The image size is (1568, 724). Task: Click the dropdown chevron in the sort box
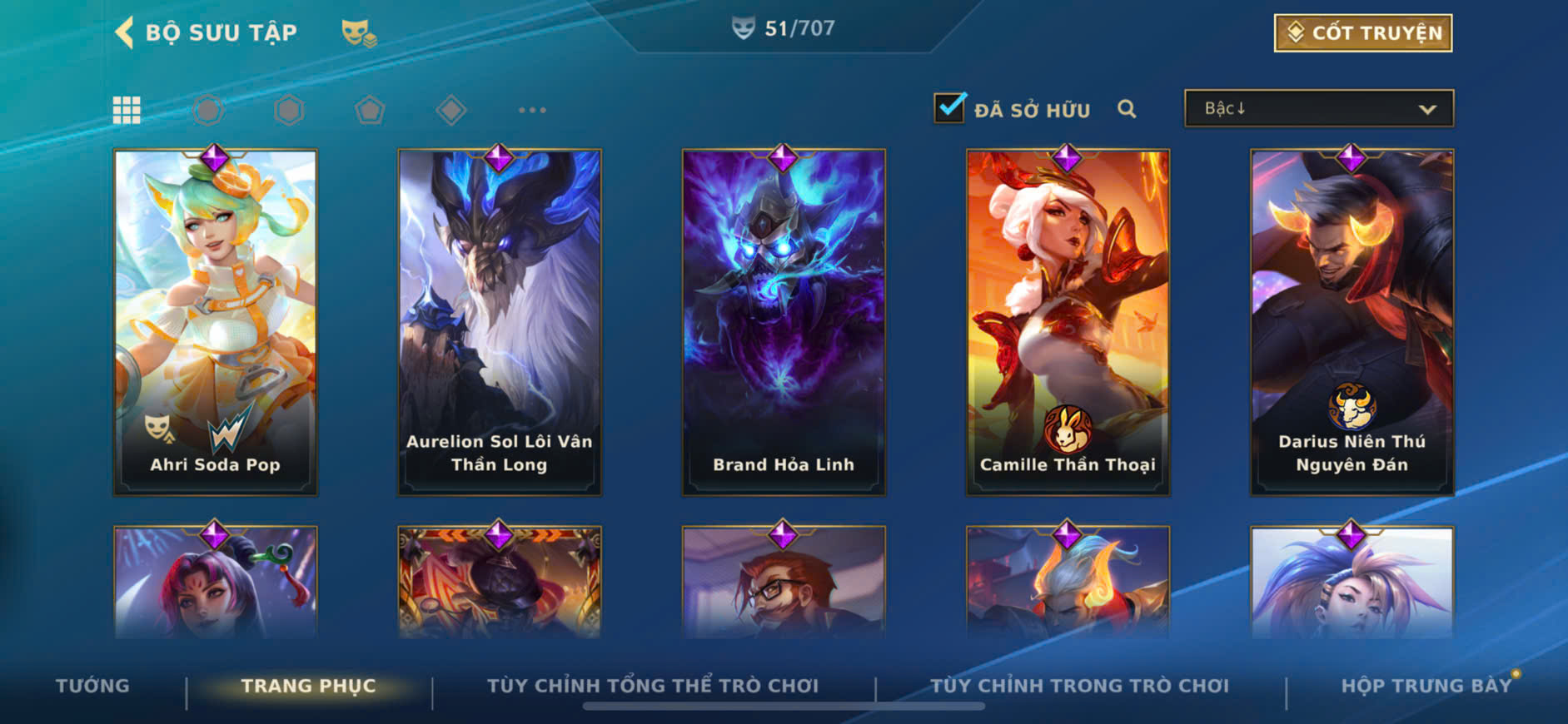(1427, 109)
